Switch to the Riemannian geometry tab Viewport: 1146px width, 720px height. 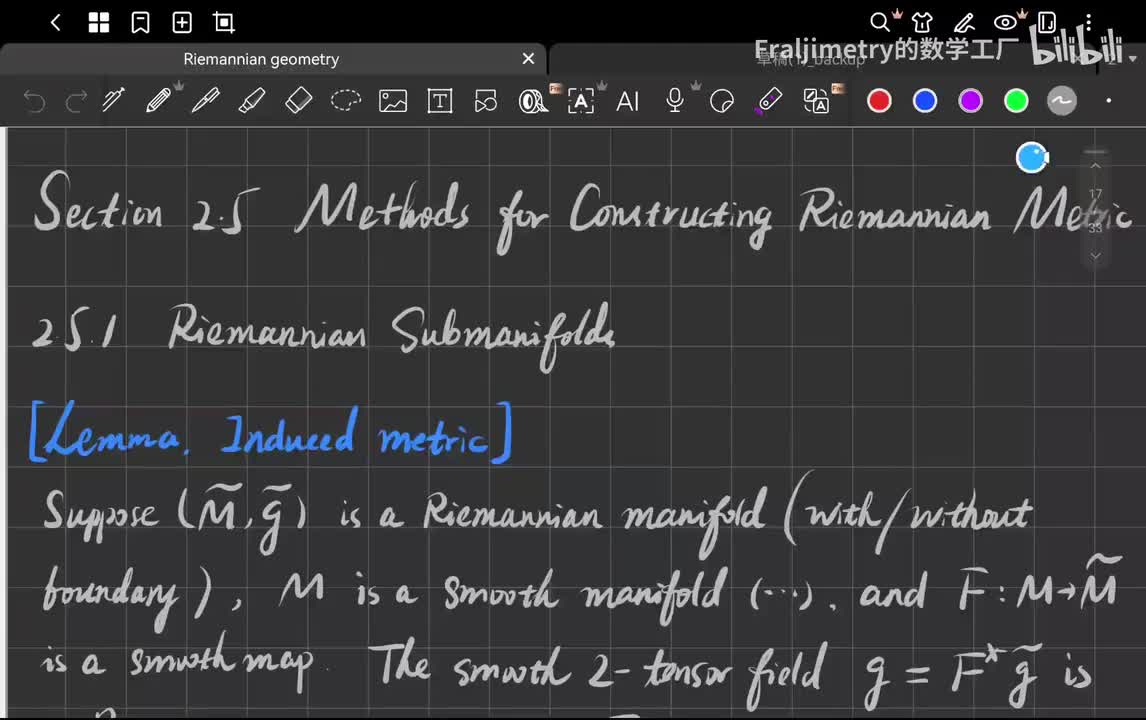click(261, 59)
